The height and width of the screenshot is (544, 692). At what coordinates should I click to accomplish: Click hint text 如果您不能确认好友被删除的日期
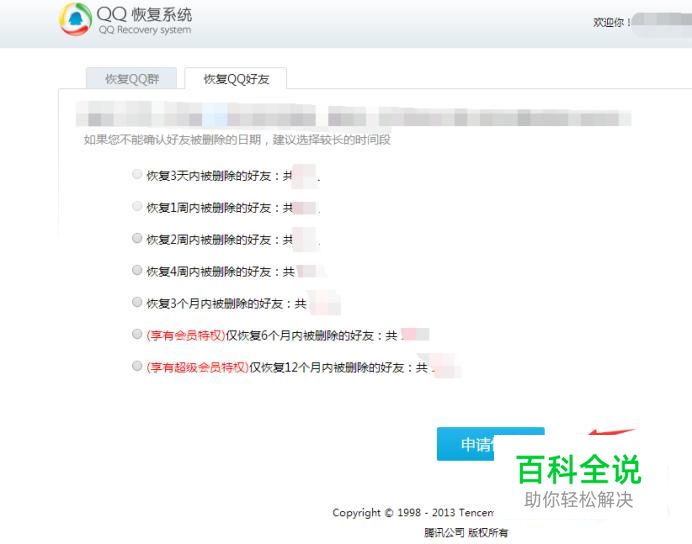173,140
